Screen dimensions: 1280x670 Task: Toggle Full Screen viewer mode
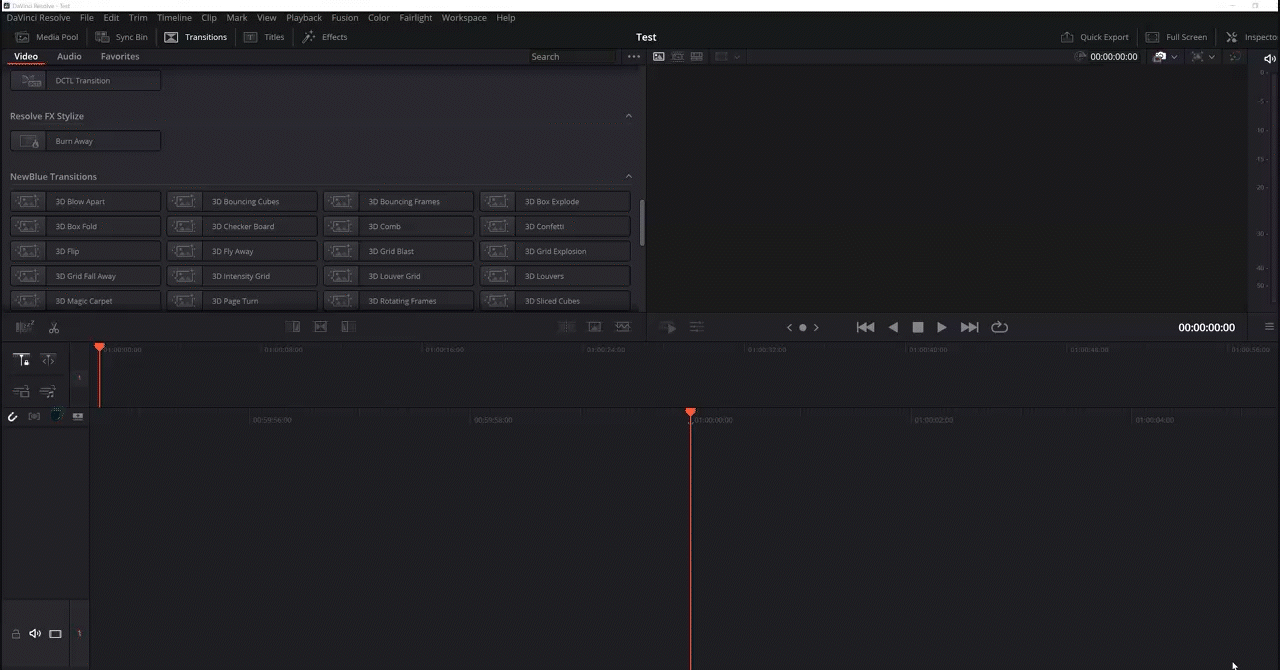coord(1179,37)
